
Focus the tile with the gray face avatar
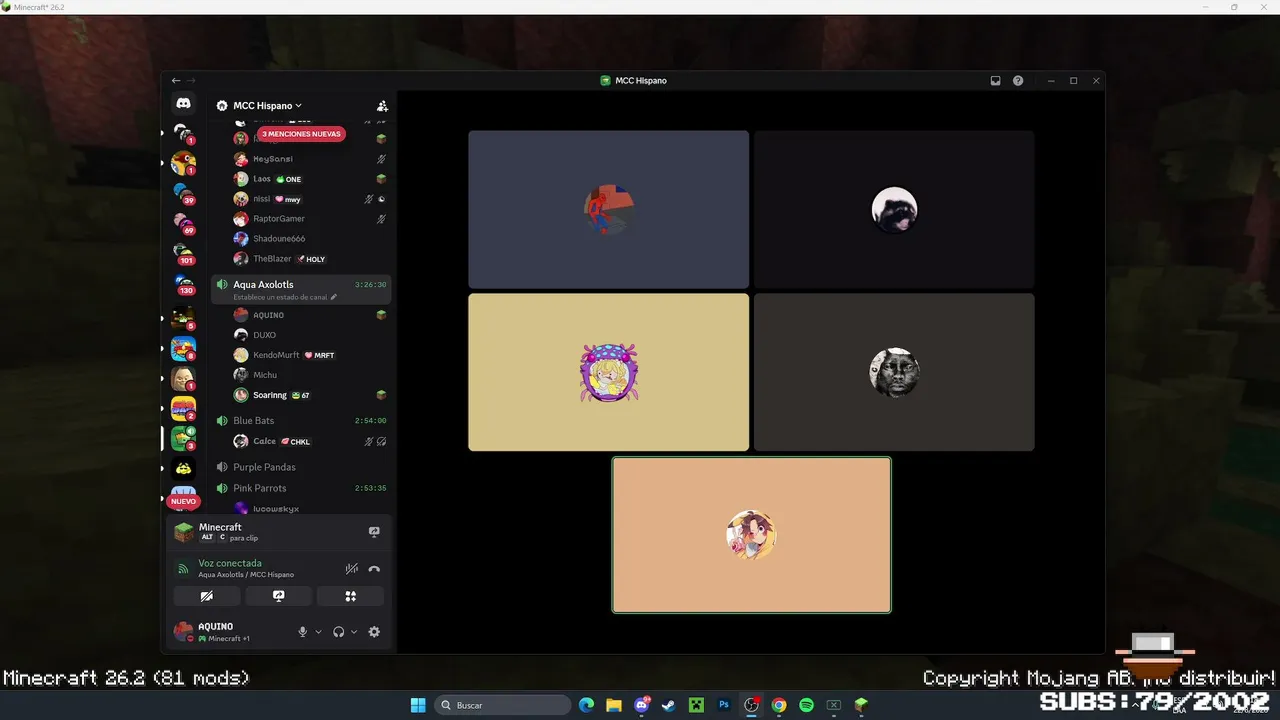click(894, 372)
